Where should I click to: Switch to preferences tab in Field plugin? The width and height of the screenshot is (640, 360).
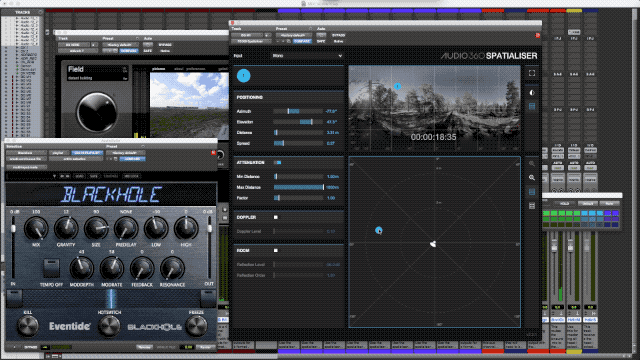point(196,69)
